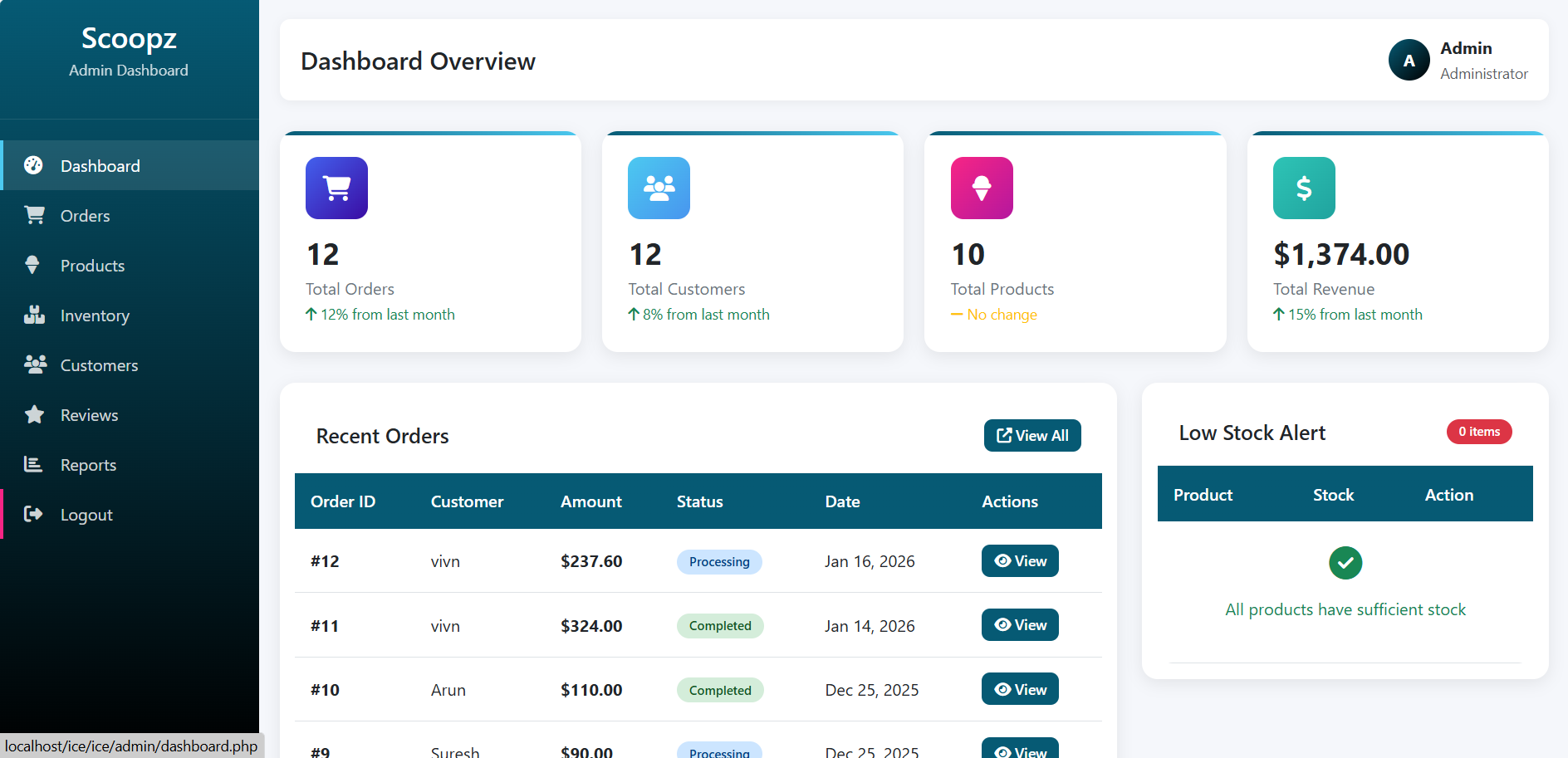Log out using the sidebar Logout item
The image size is (1568, 758).
pos(86,515)
